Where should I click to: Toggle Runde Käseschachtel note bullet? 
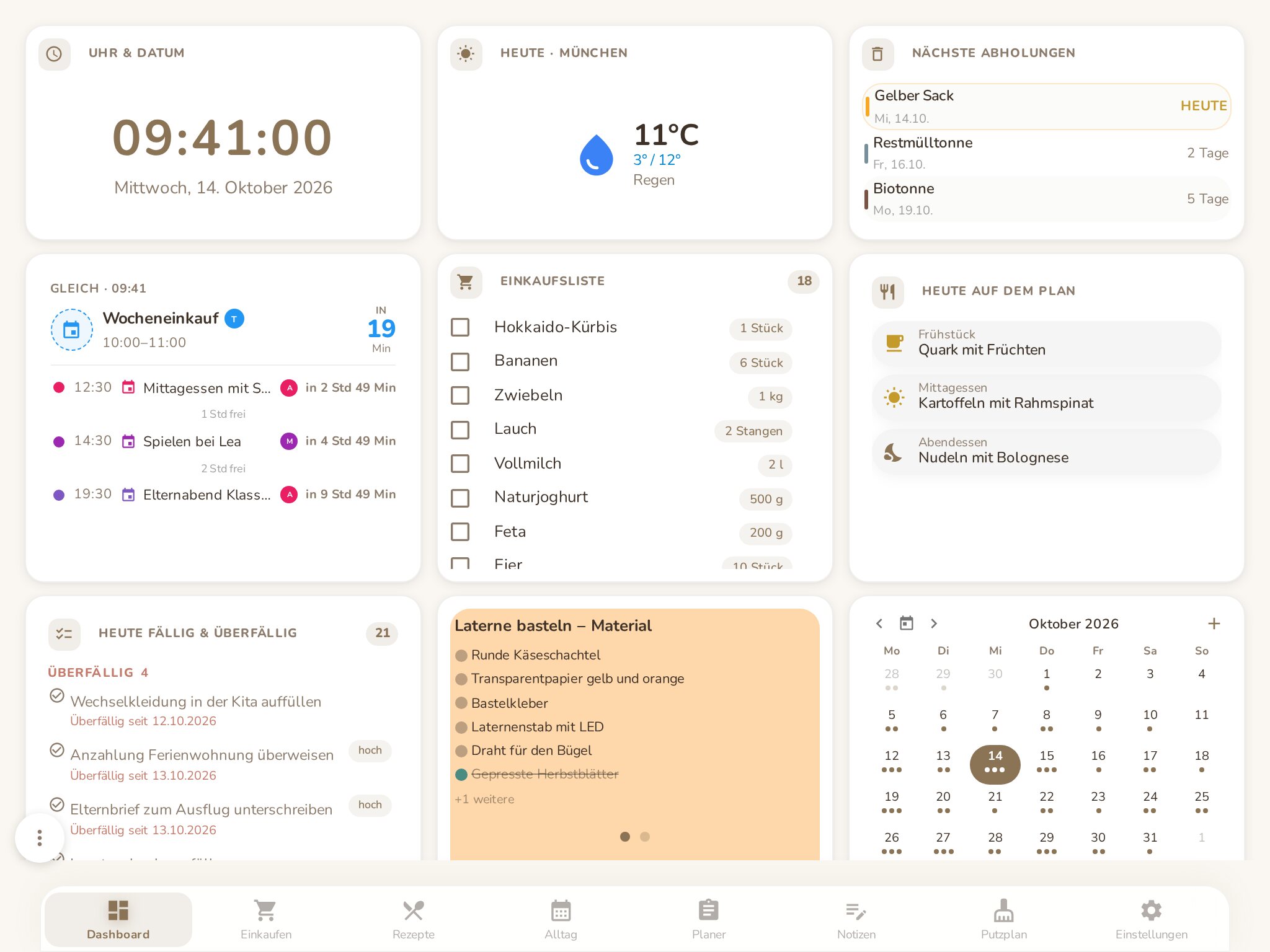[461, 656]
